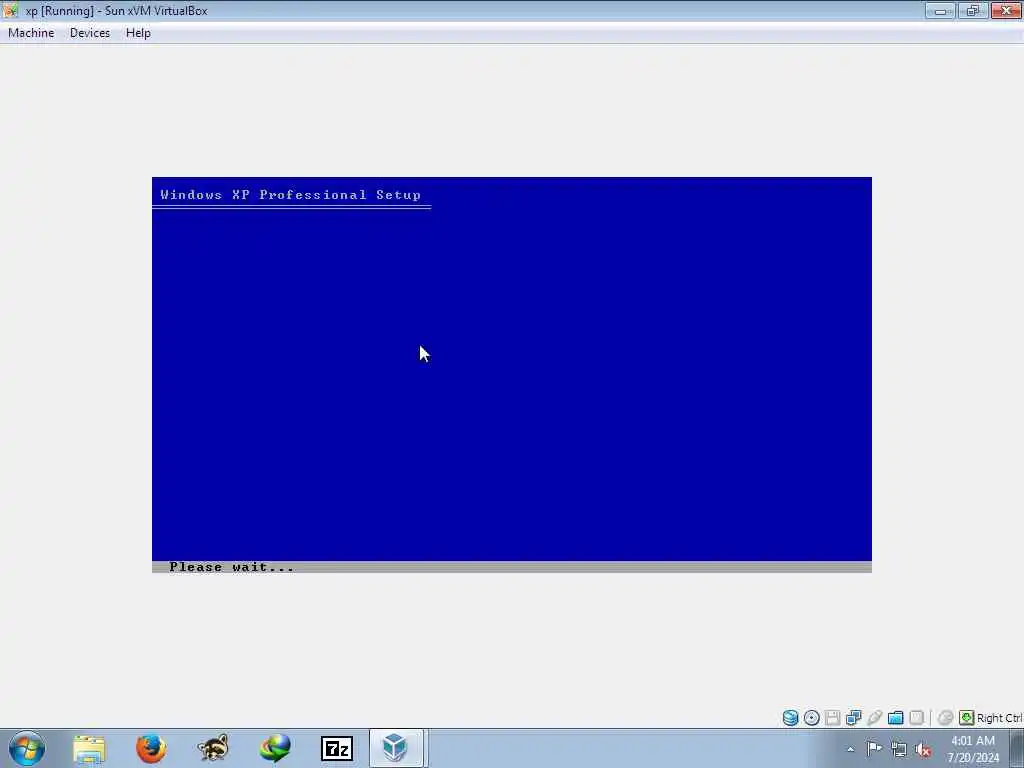
Task: Open Windows Explorer from the taskbar
Action: (x=89, y=748)
